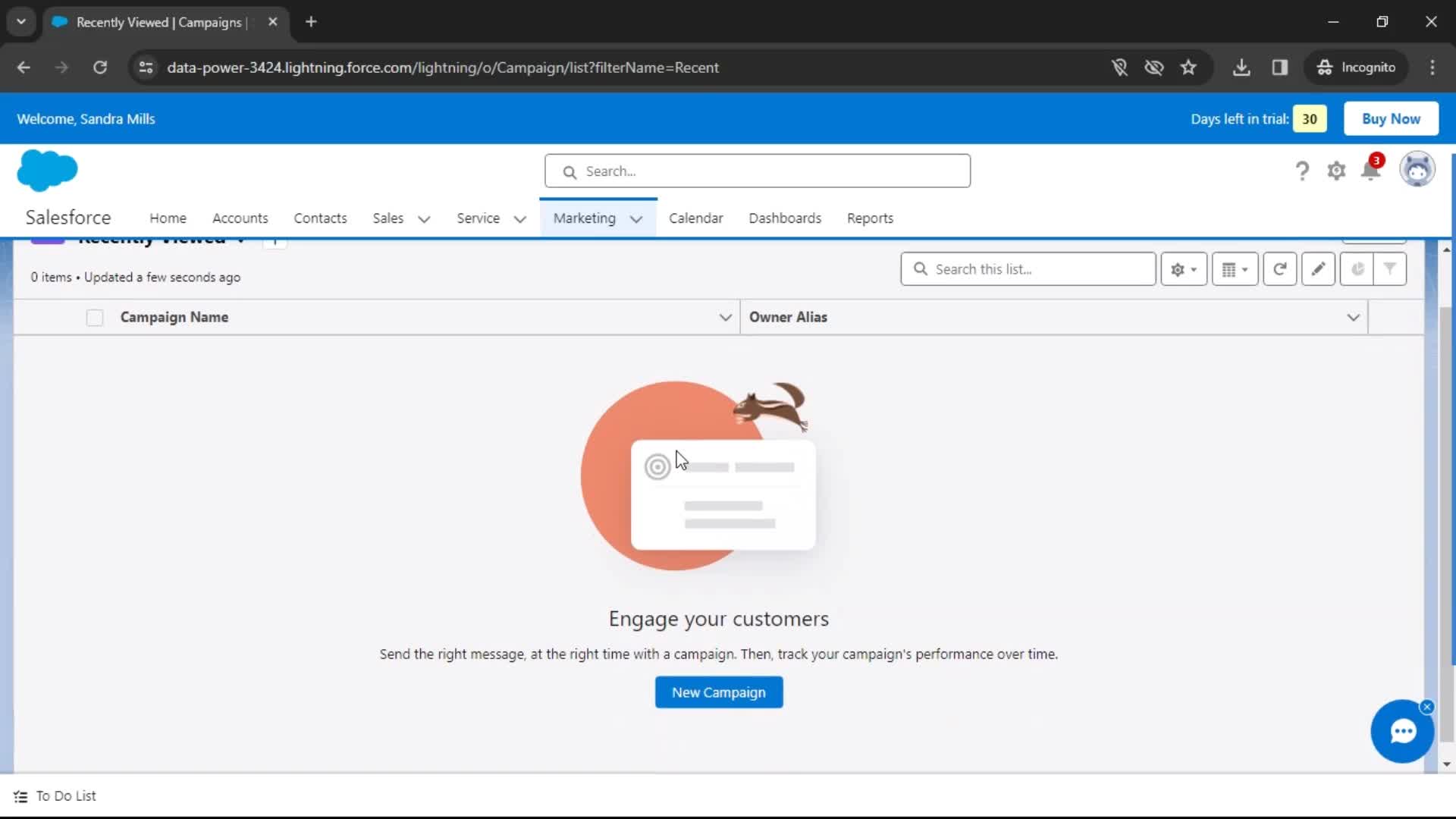The width and height of the screenshot is (1456, 819).
Task: Click the browser reload icon
Action: click(100, 67)
